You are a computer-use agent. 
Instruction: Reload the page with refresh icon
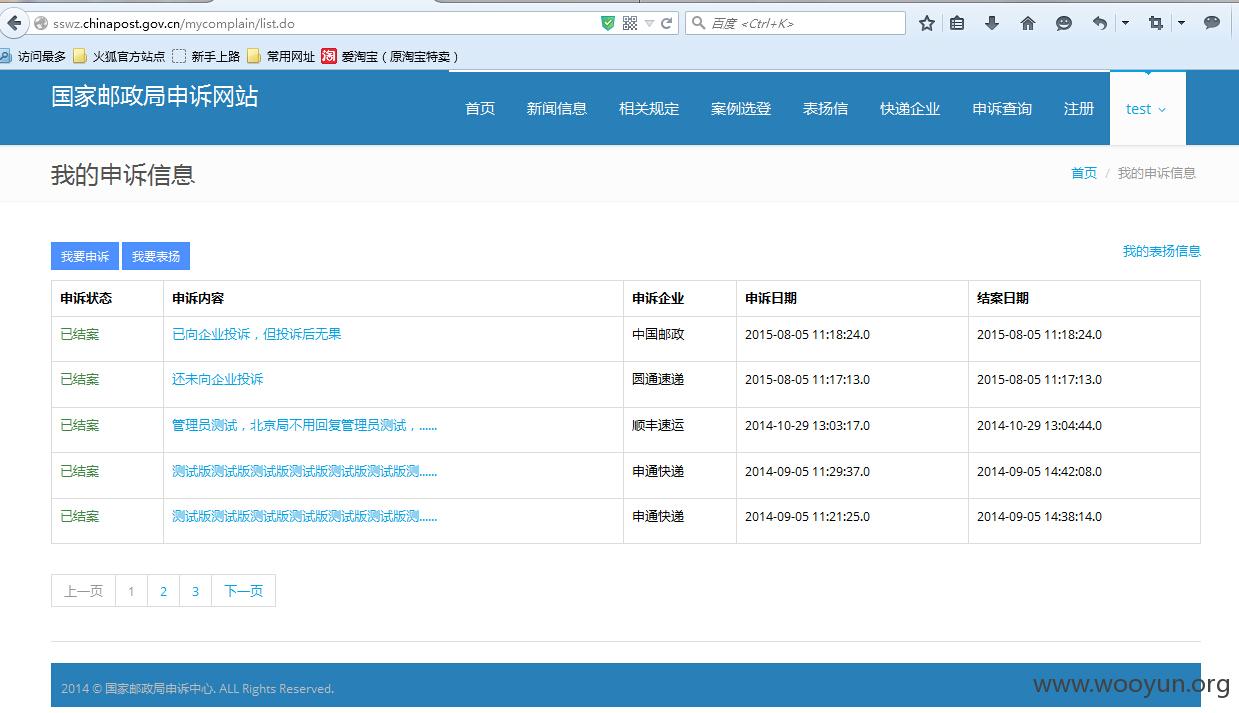[x=667, y=23]
